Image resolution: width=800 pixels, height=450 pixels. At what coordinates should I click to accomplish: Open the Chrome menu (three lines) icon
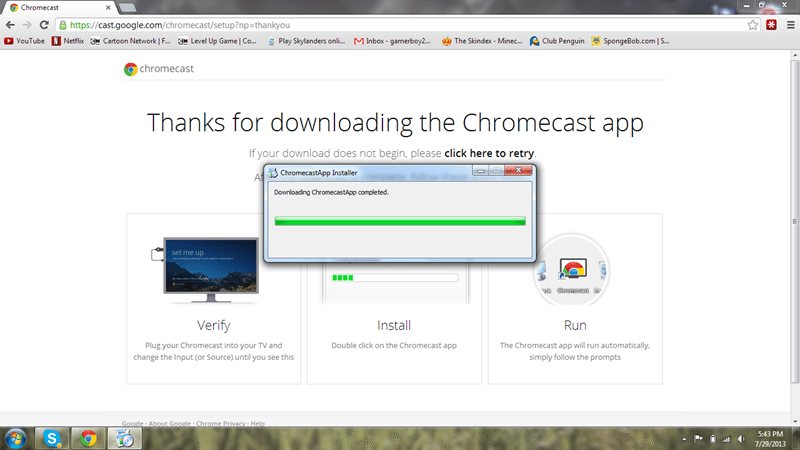(x=791, y=24)
